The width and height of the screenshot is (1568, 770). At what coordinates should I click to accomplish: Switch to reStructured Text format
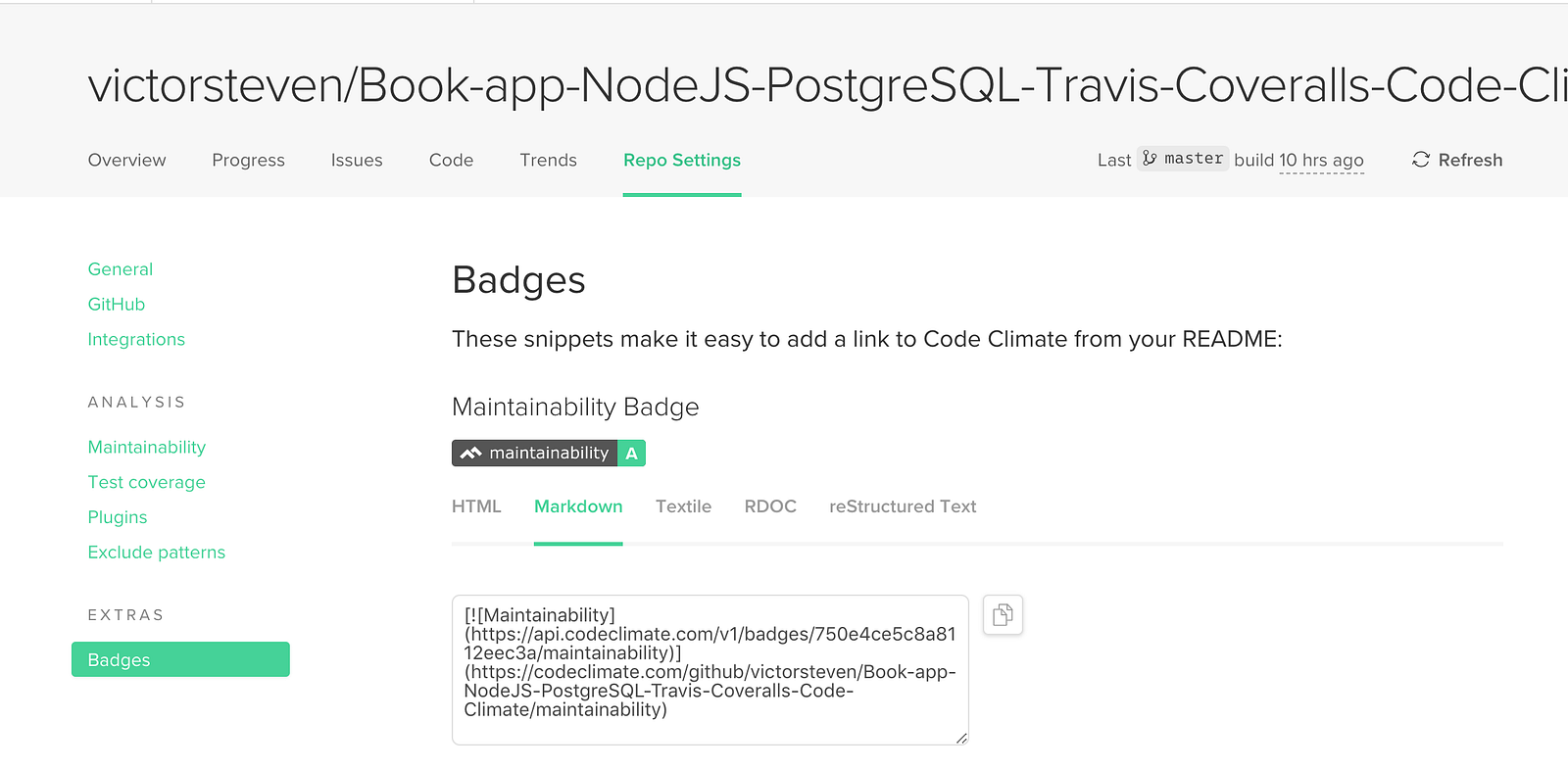tap(903, 506)
